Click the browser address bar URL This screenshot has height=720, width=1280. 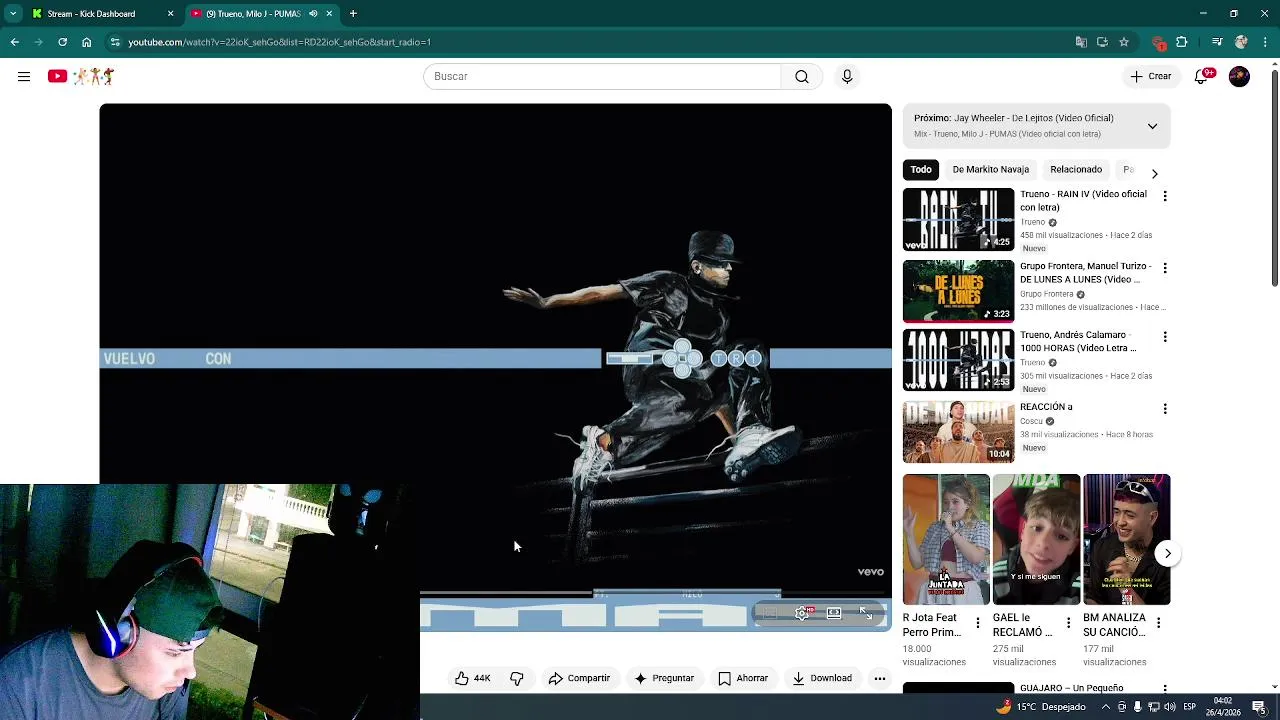pos(279,42)
